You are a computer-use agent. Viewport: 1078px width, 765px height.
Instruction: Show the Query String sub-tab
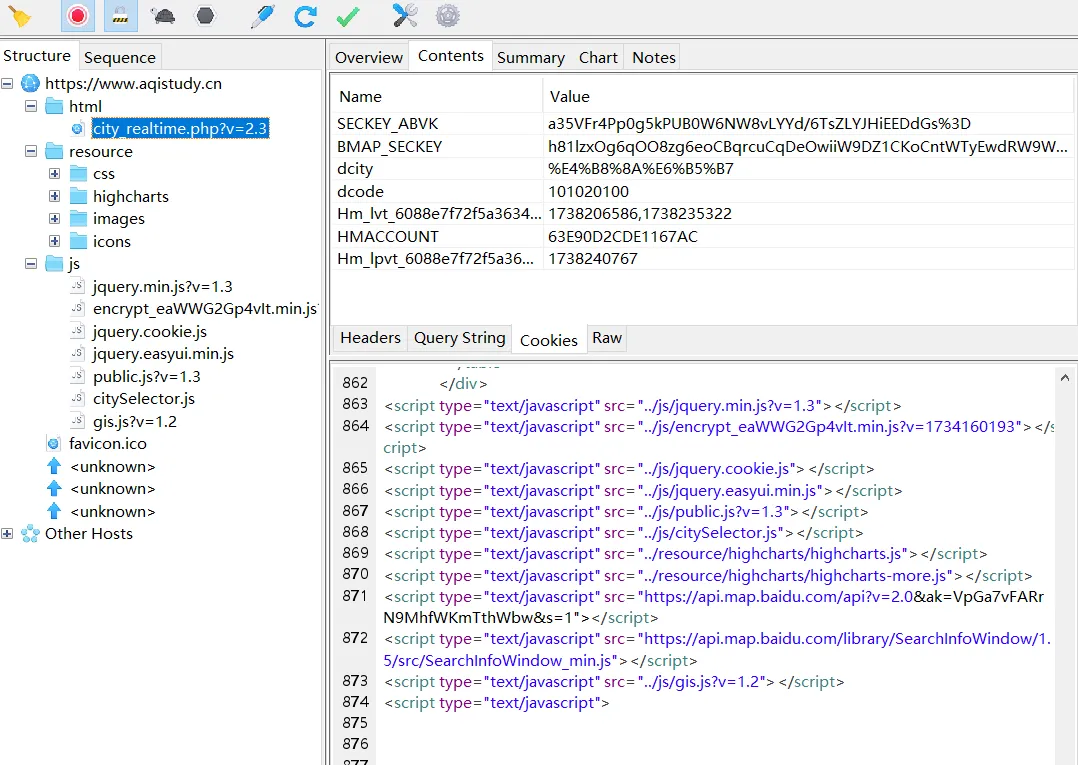[x=459, y=337]
